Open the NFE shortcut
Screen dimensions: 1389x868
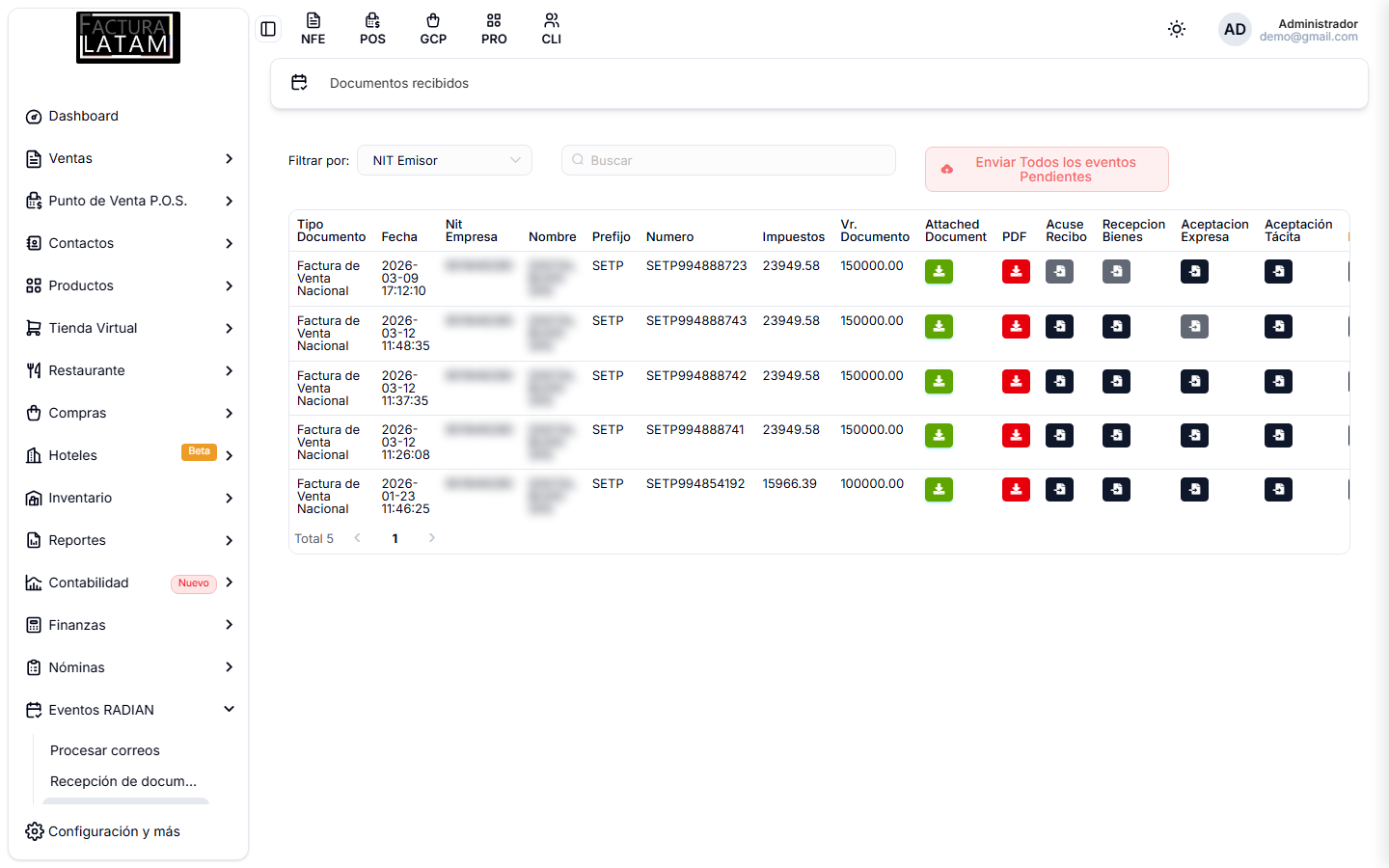pyautogui.click(x=313, y=29)
